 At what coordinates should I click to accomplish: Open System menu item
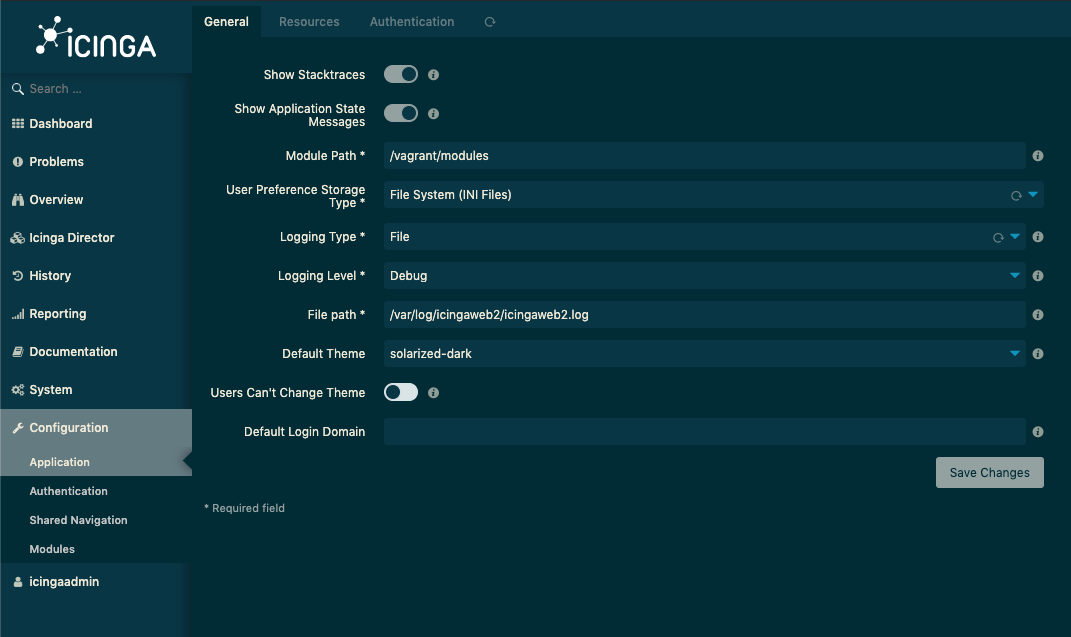pos(96,390)
